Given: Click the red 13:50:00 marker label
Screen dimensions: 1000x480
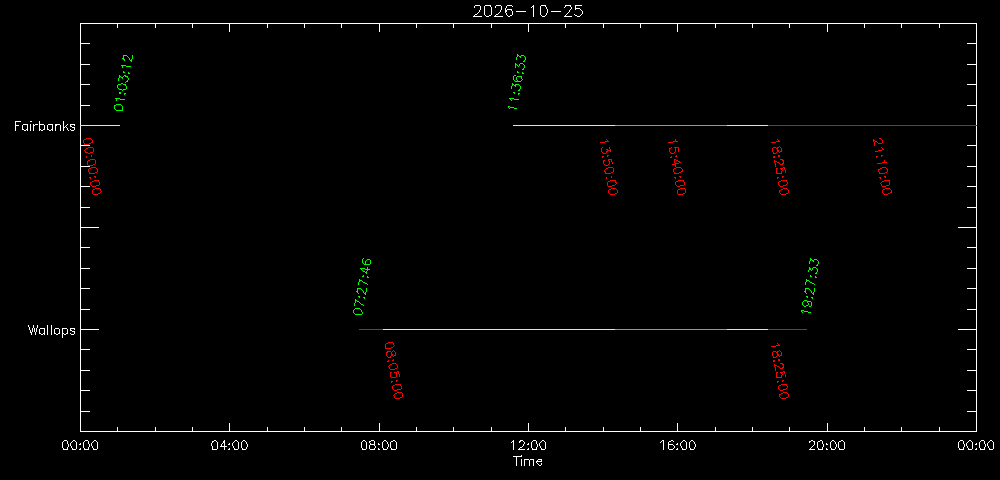Looking at the screenshot, I should (x=608, y=167).
